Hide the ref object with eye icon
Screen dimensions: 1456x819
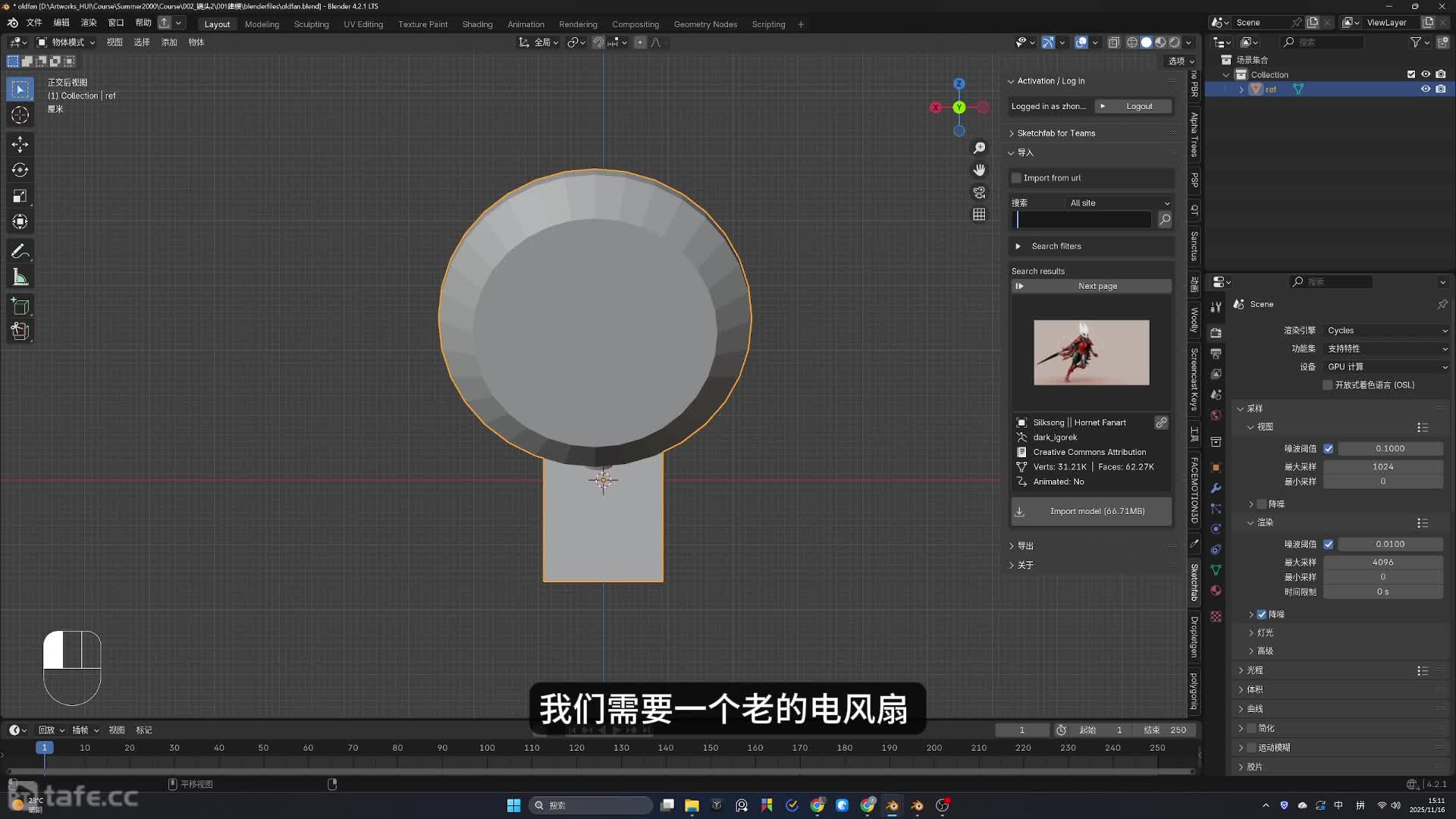pos(1425,89)
